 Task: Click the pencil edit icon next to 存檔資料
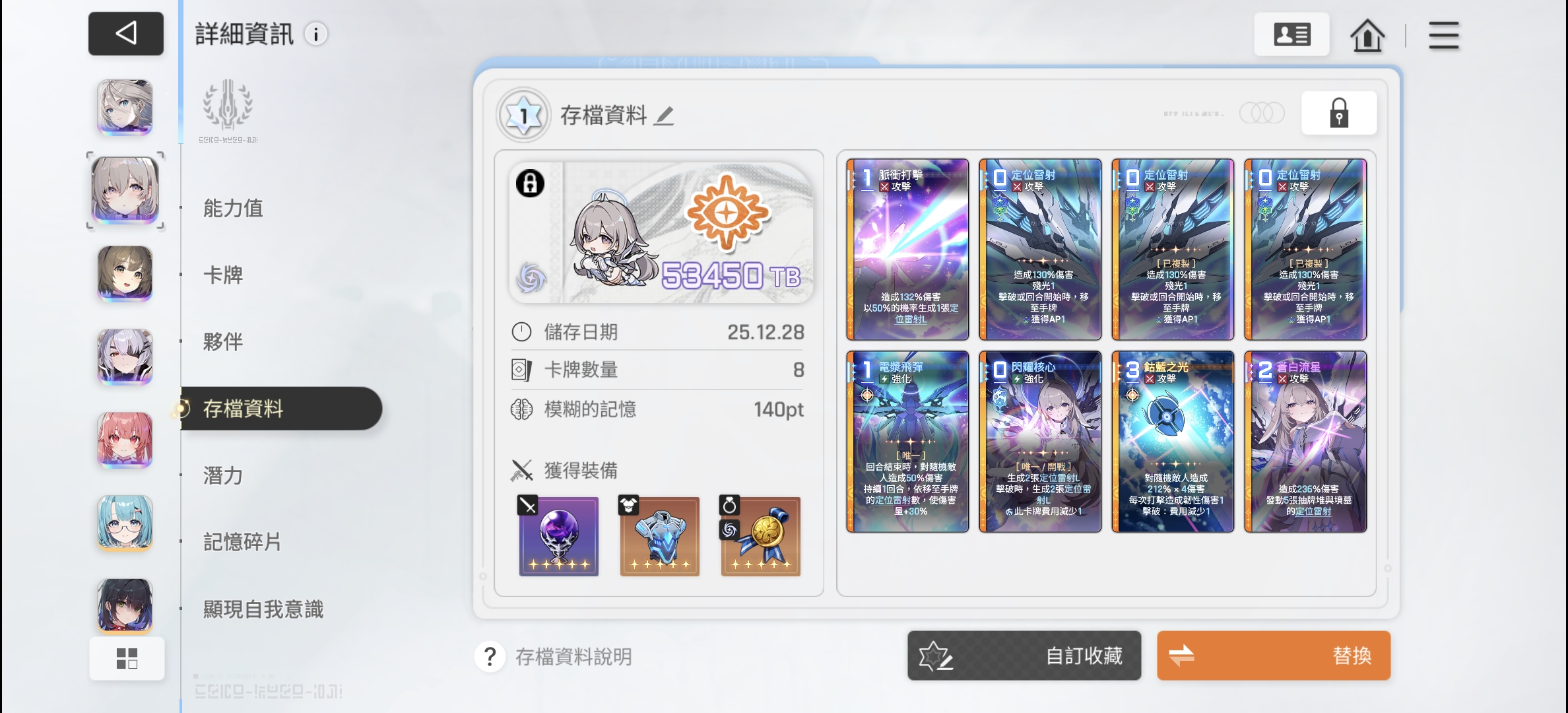click(x=664, y=116)
